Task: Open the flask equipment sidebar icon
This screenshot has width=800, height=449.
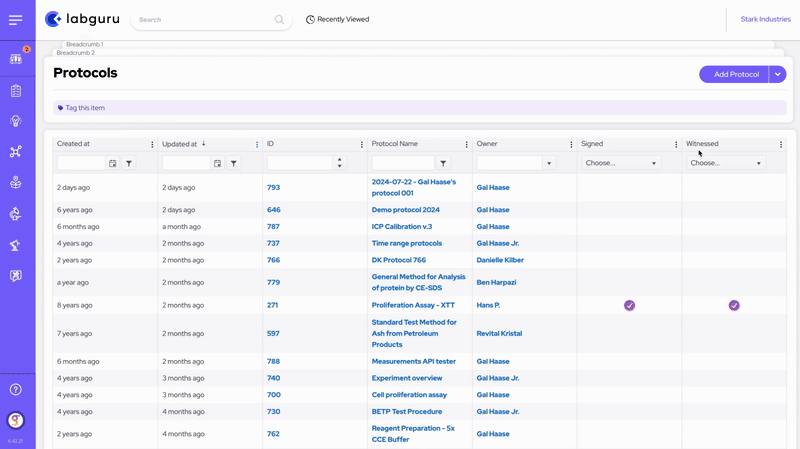Action: coord(16,214)
